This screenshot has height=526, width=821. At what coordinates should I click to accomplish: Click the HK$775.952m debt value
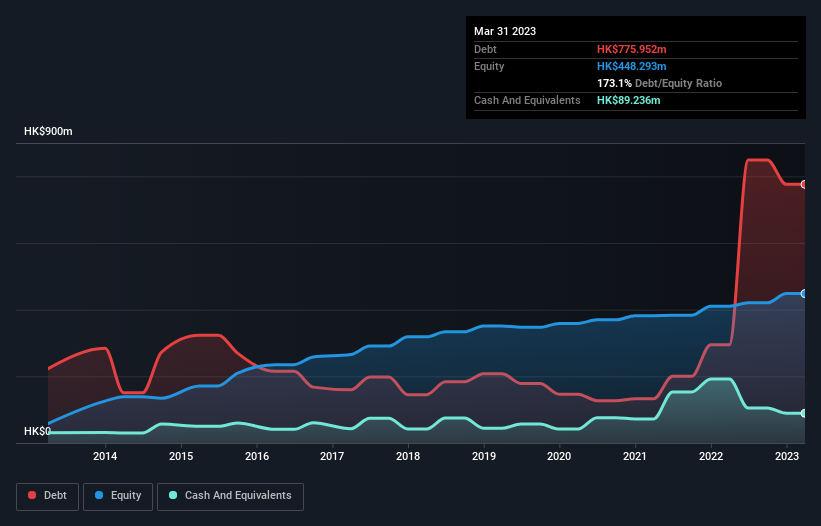click(x=631, y=49)
